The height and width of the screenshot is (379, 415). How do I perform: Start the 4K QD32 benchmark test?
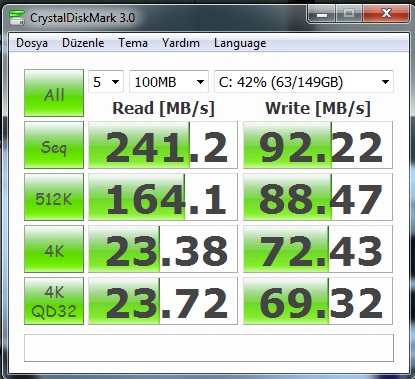click(54, 301)
